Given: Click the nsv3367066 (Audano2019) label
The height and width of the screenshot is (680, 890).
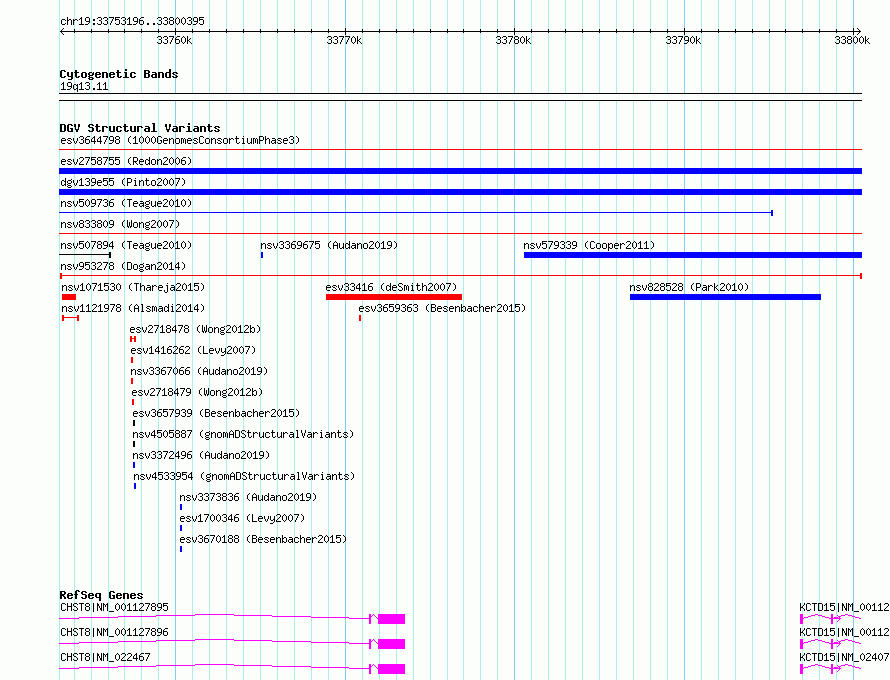Looking at the screenshot, I should (x=199, y=371).
